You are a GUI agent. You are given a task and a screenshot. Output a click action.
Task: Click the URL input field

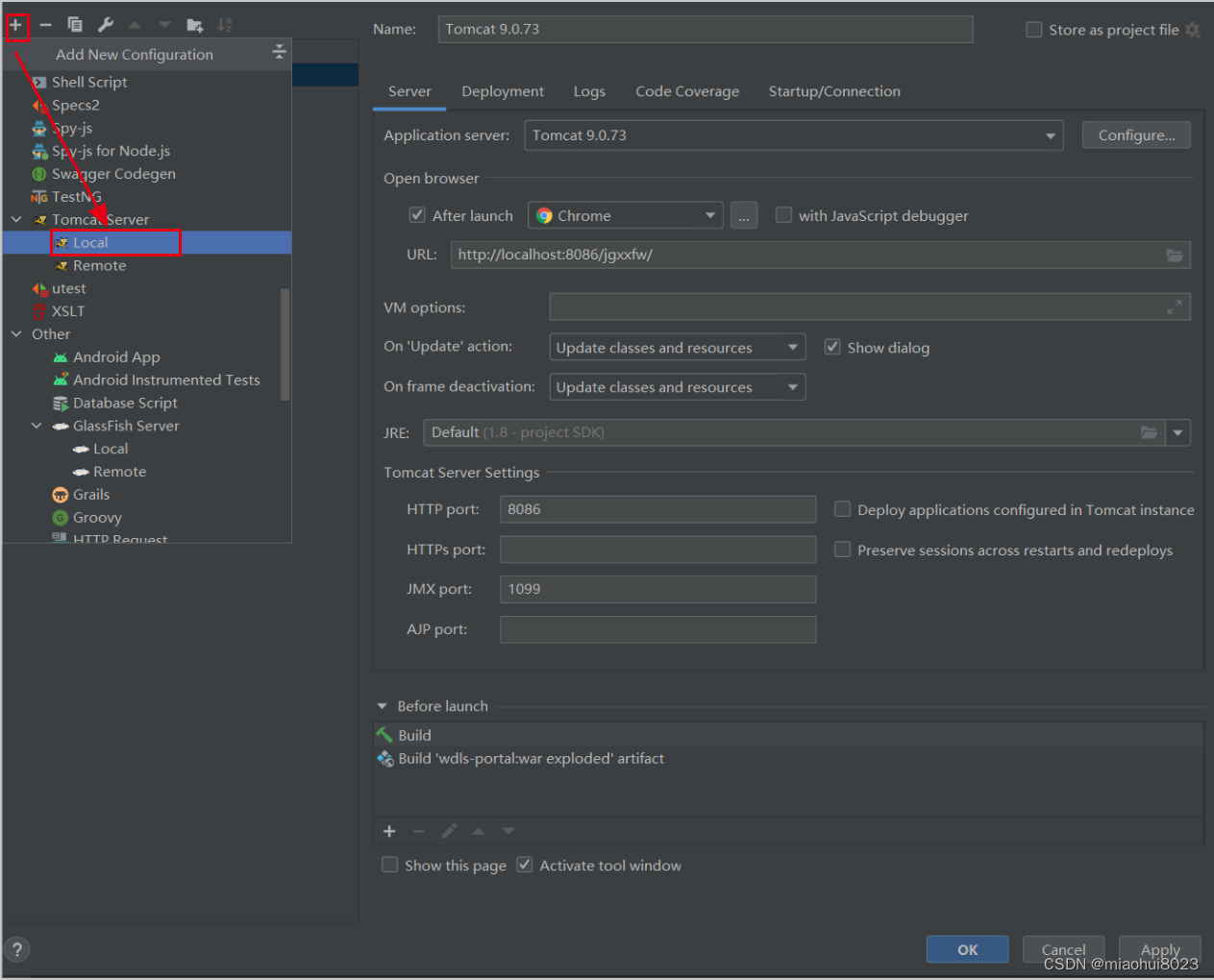820,255
